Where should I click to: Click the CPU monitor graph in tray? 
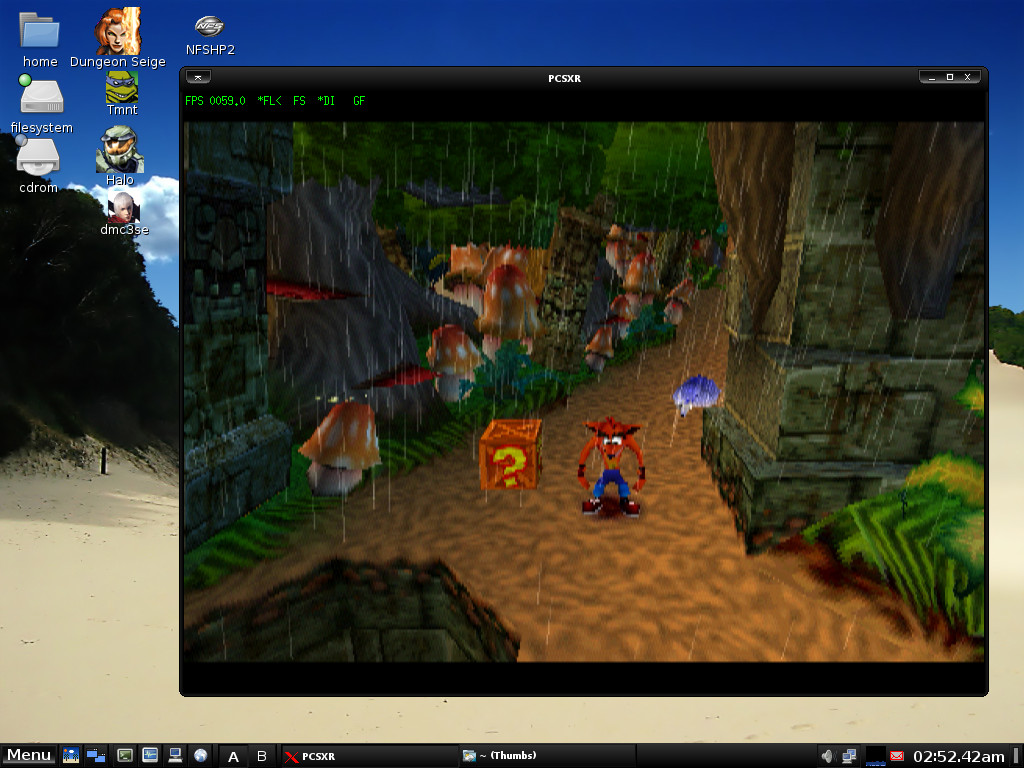click(875, 756)
